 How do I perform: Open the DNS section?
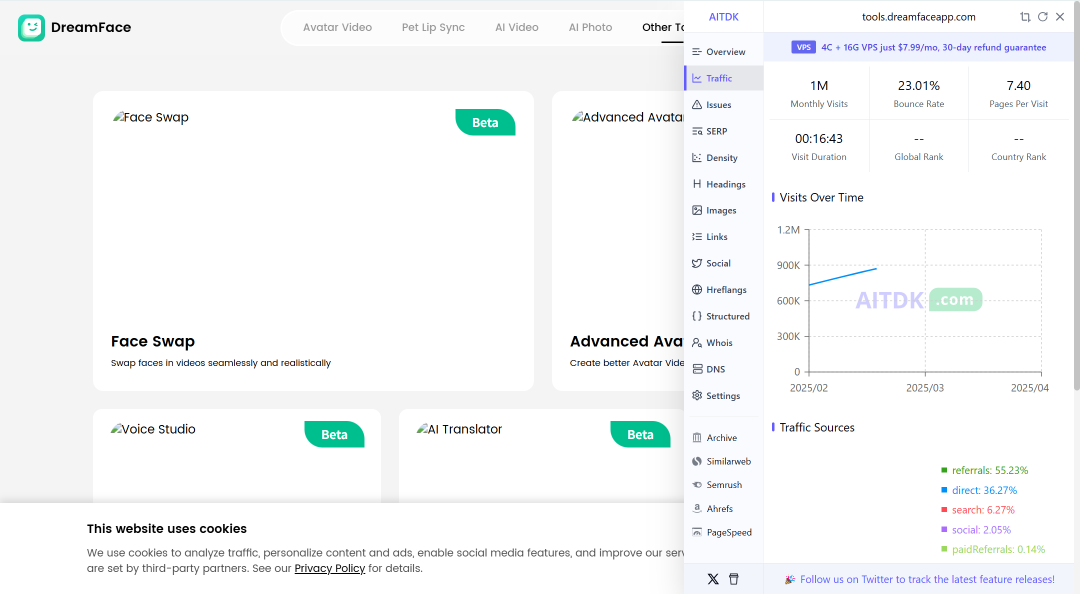point(724,369)
